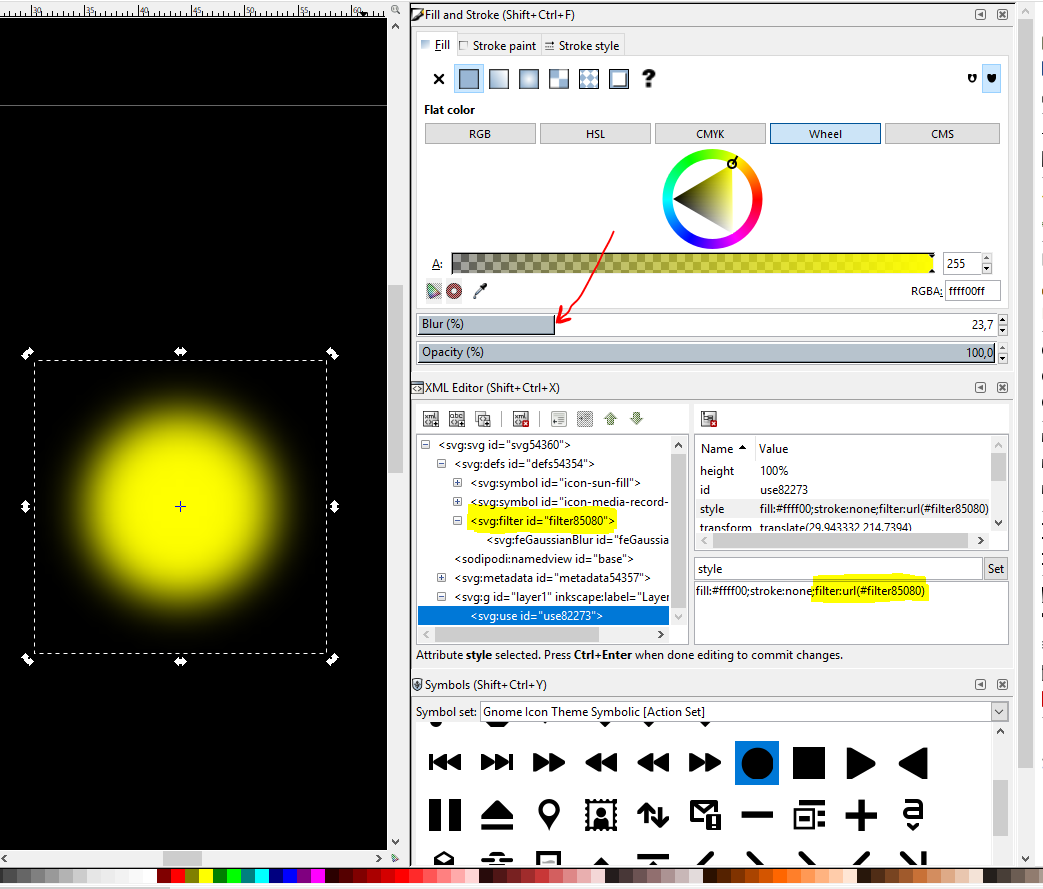Choose the linear gradient fill icon

[x=498, y=79]
